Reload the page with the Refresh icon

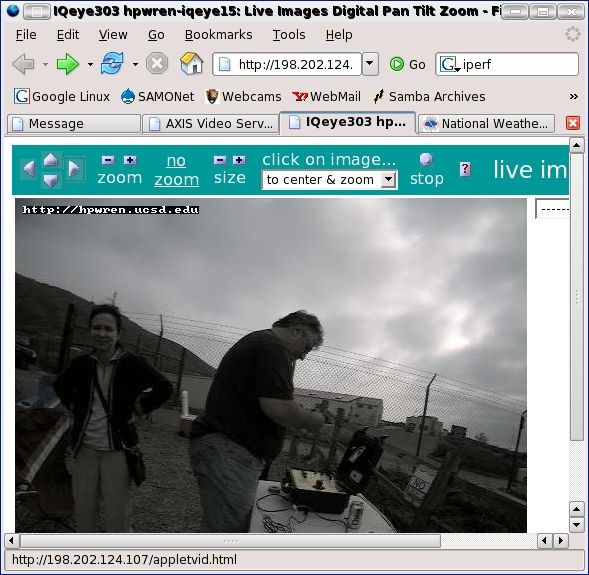112,63
